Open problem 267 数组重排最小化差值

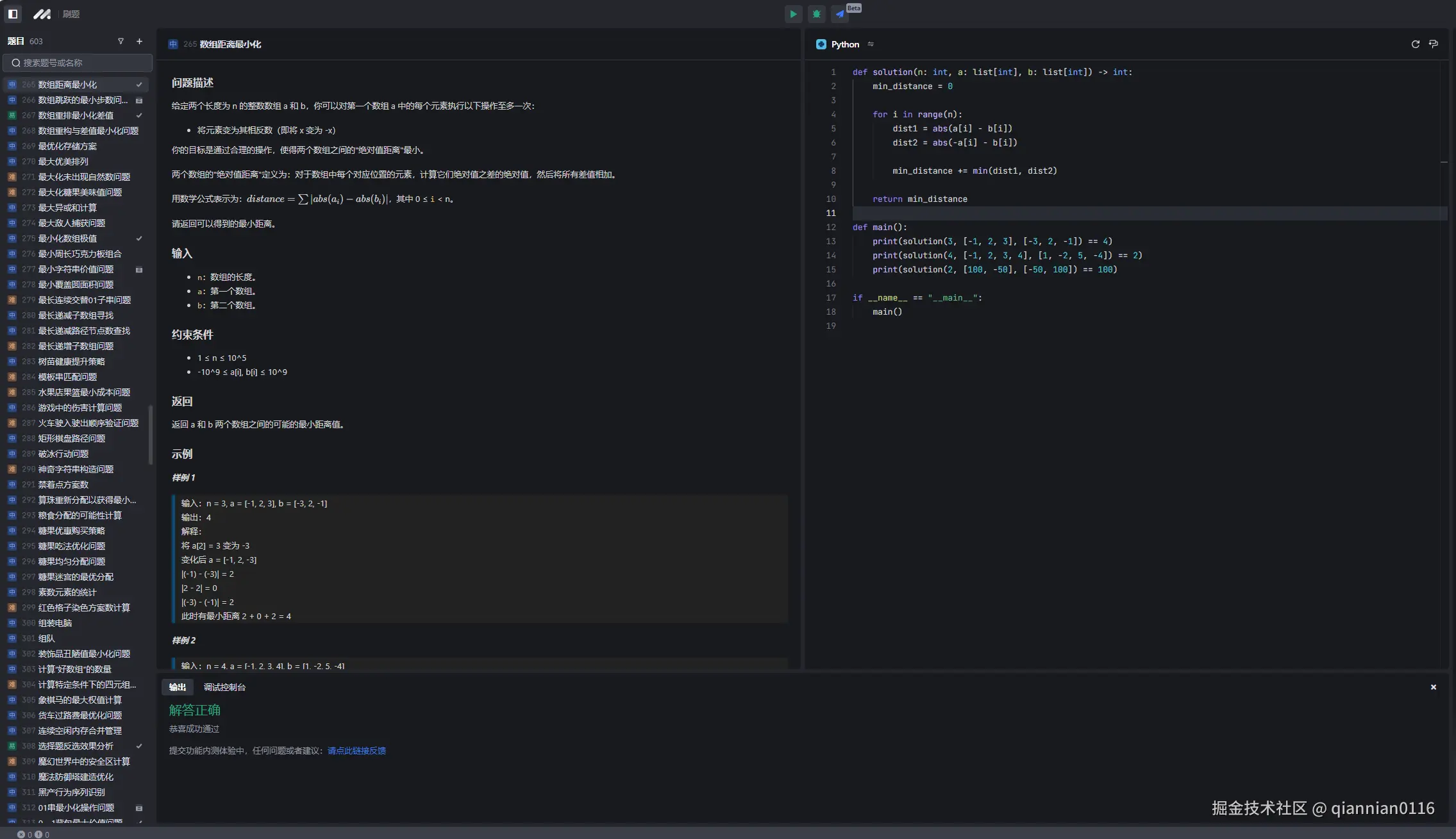(76, 115)
